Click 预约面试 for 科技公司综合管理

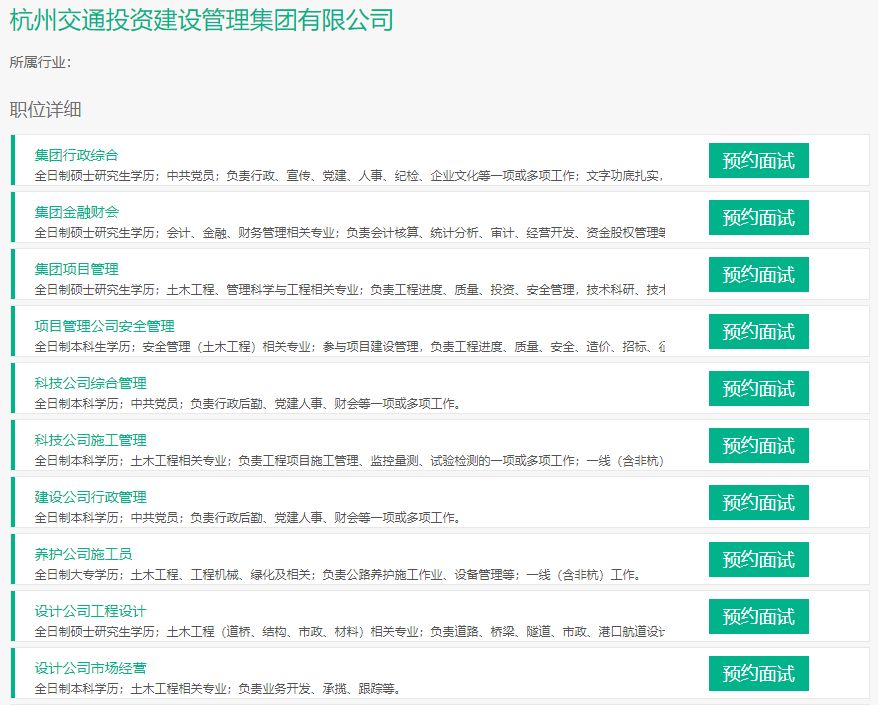tap(759, 389)
